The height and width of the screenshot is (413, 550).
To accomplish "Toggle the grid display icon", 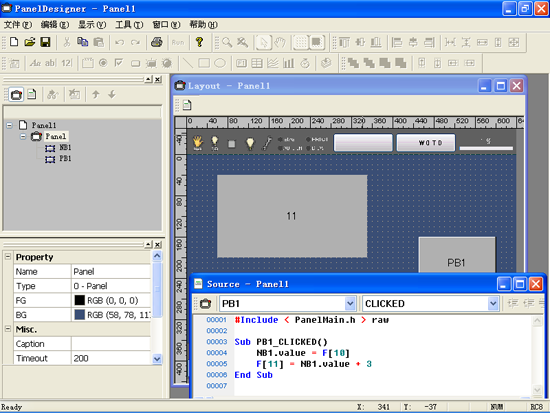I will pos(301,42).
